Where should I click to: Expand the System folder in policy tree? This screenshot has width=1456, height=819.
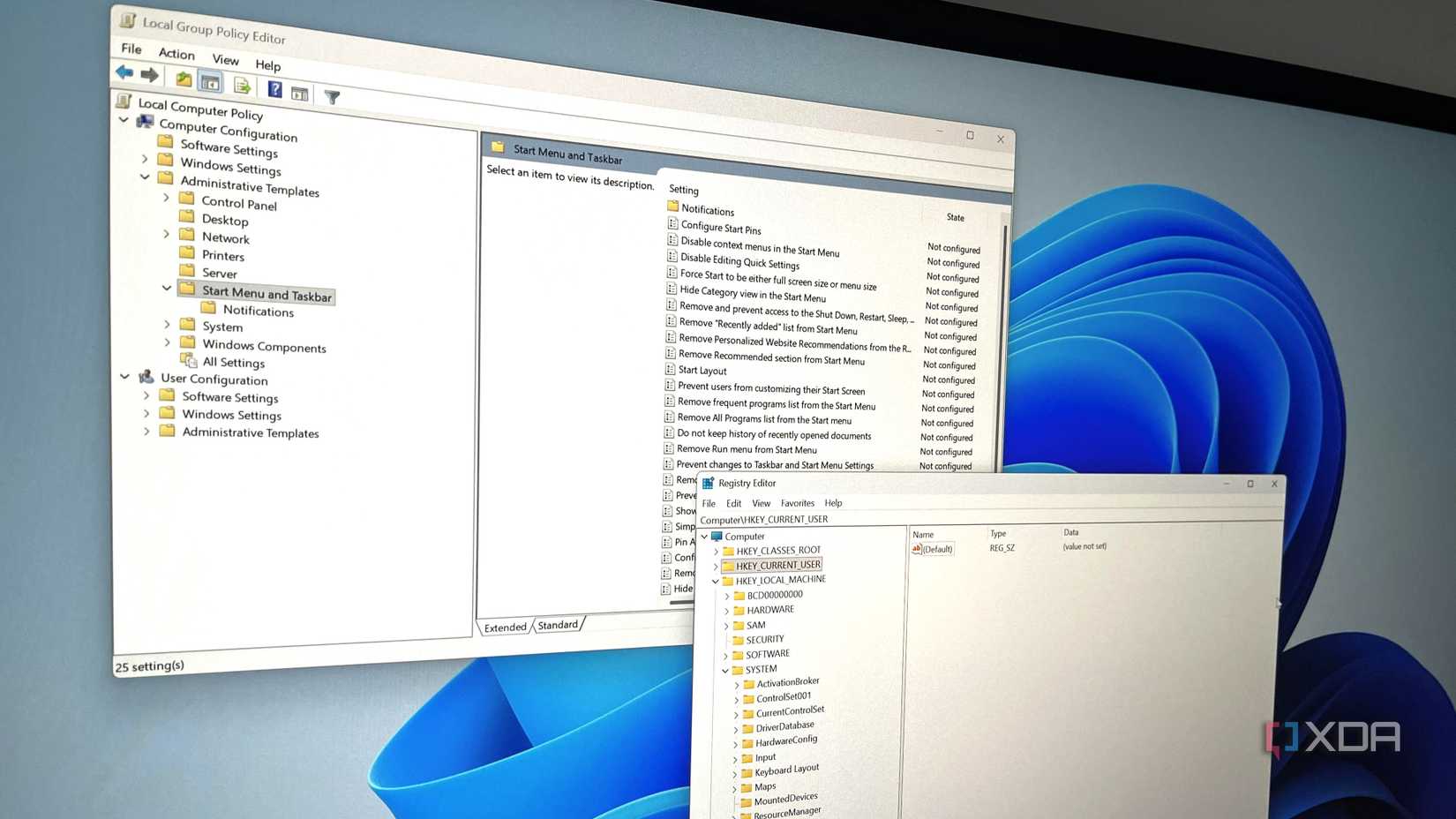click(167, 324)
